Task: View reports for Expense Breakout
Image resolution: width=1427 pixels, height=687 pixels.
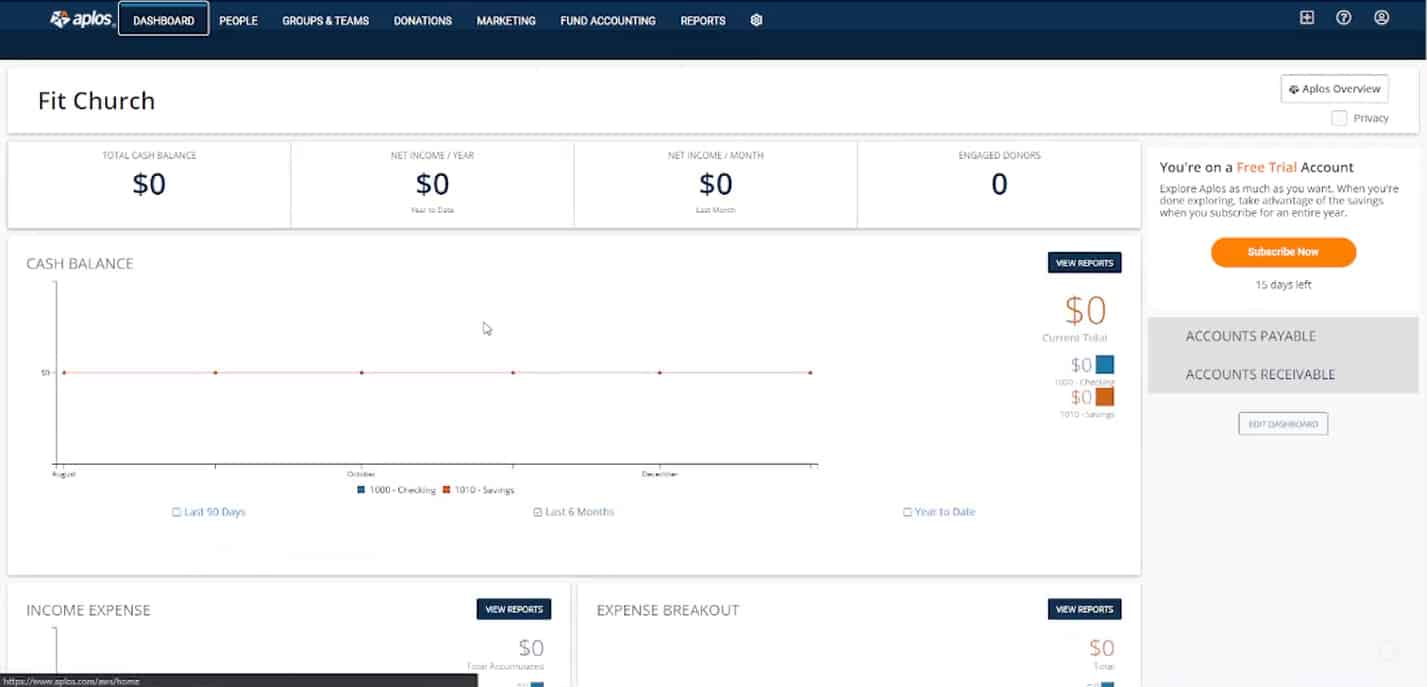Action: [1084, 608]
